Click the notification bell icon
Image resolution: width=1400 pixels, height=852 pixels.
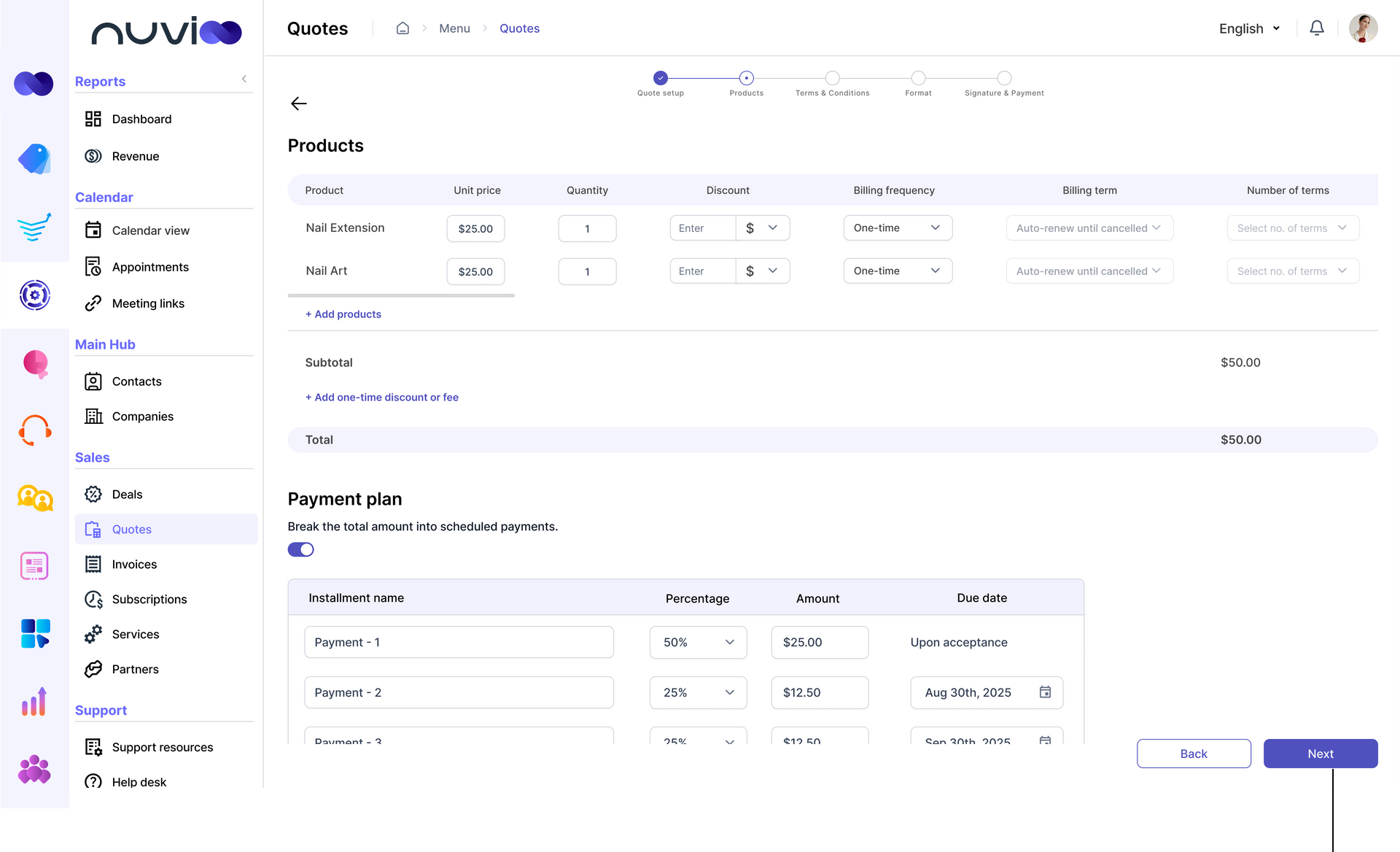pos(1317,28)
